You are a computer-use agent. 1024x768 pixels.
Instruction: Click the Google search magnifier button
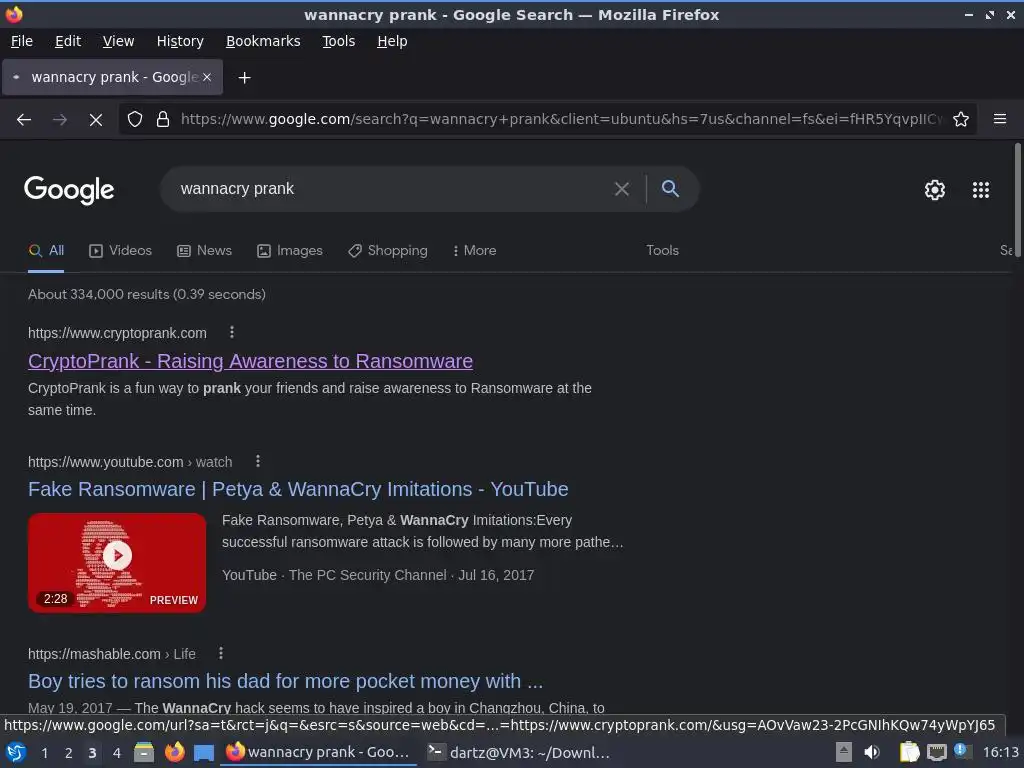click(x=670, y=189)
